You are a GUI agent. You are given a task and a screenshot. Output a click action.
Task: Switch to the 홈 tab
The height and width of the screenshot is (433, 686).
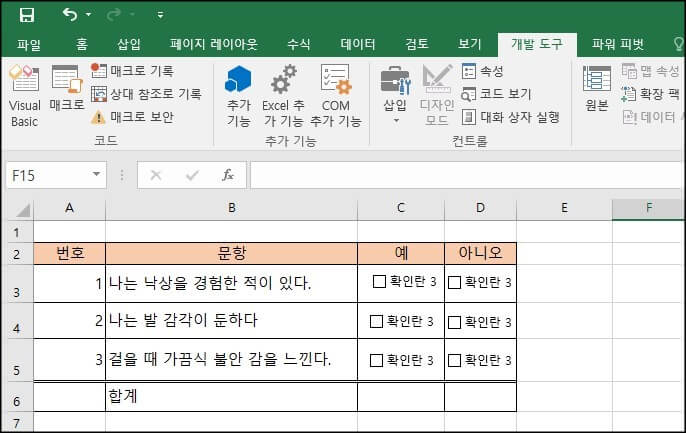(x=81, y=44)
